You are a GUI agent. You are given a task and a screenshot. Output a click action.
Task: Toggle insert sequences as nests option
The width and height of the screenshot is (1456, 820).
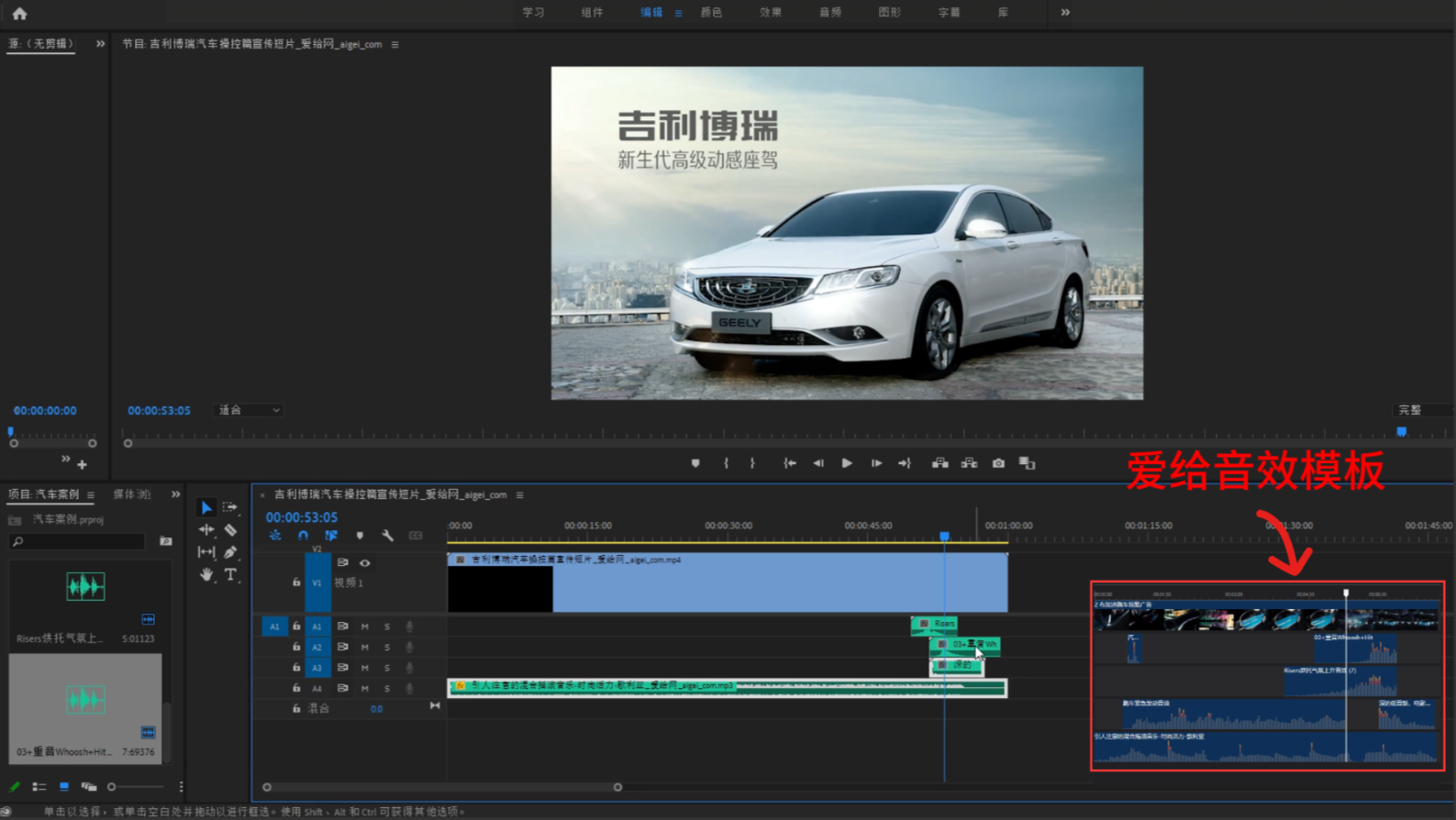tap(275, 536)
